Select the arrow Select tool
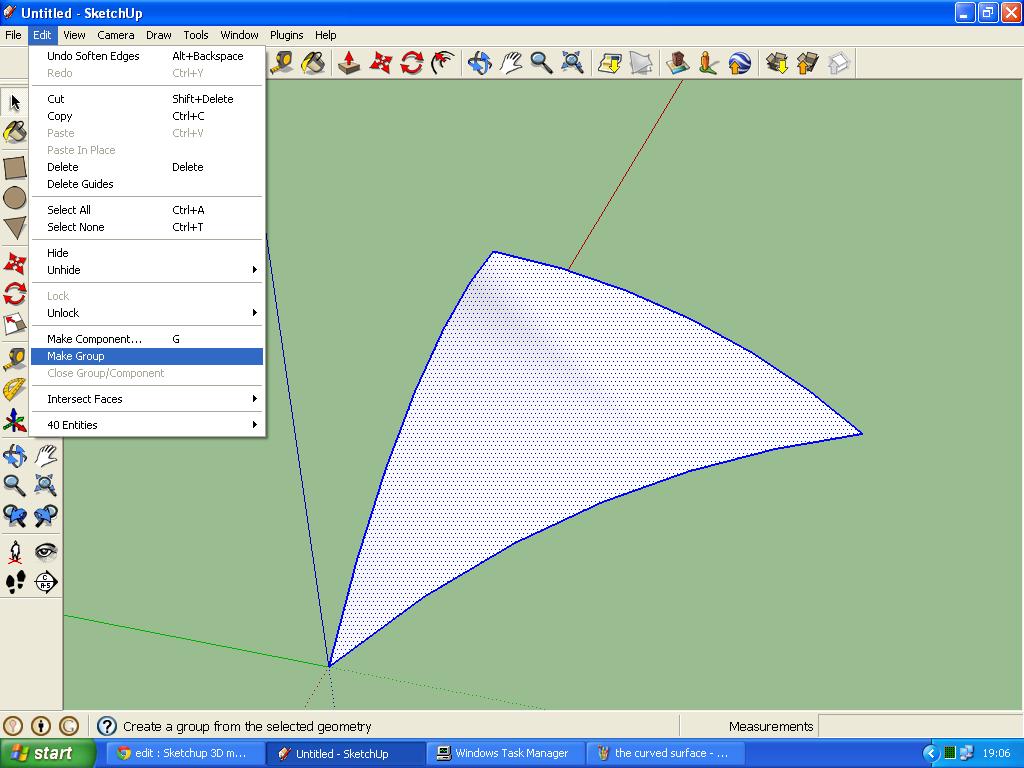 pos(14,102)
